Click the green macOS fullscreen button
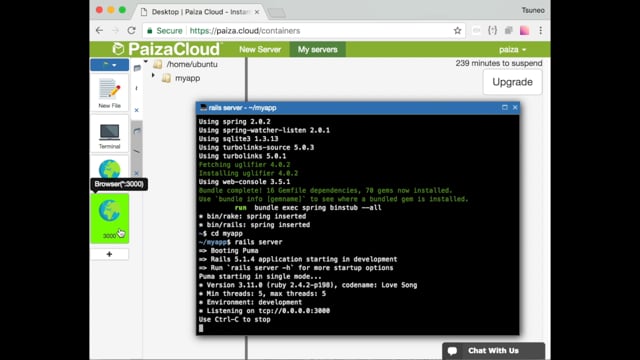Viewport: 640px width, 360px height. click(x=122, y=10)
